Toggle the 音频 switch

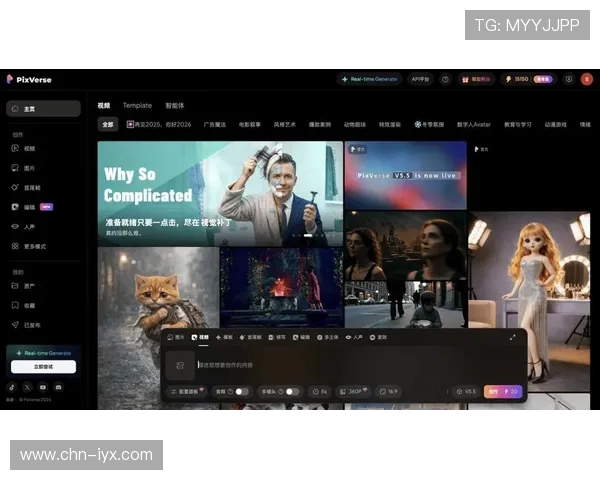241,392
